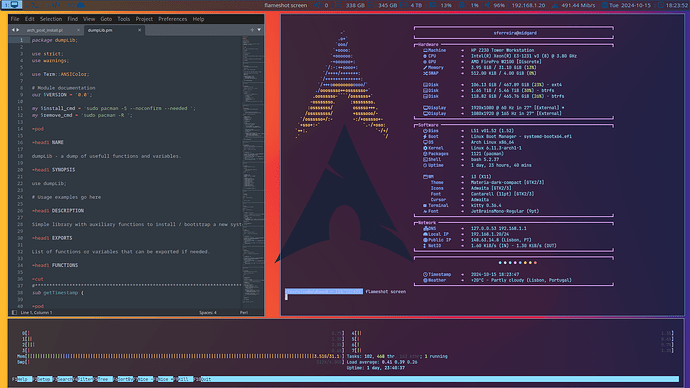
Task: Click the Sublime minimap code preview
Action: tap(253, 172)
